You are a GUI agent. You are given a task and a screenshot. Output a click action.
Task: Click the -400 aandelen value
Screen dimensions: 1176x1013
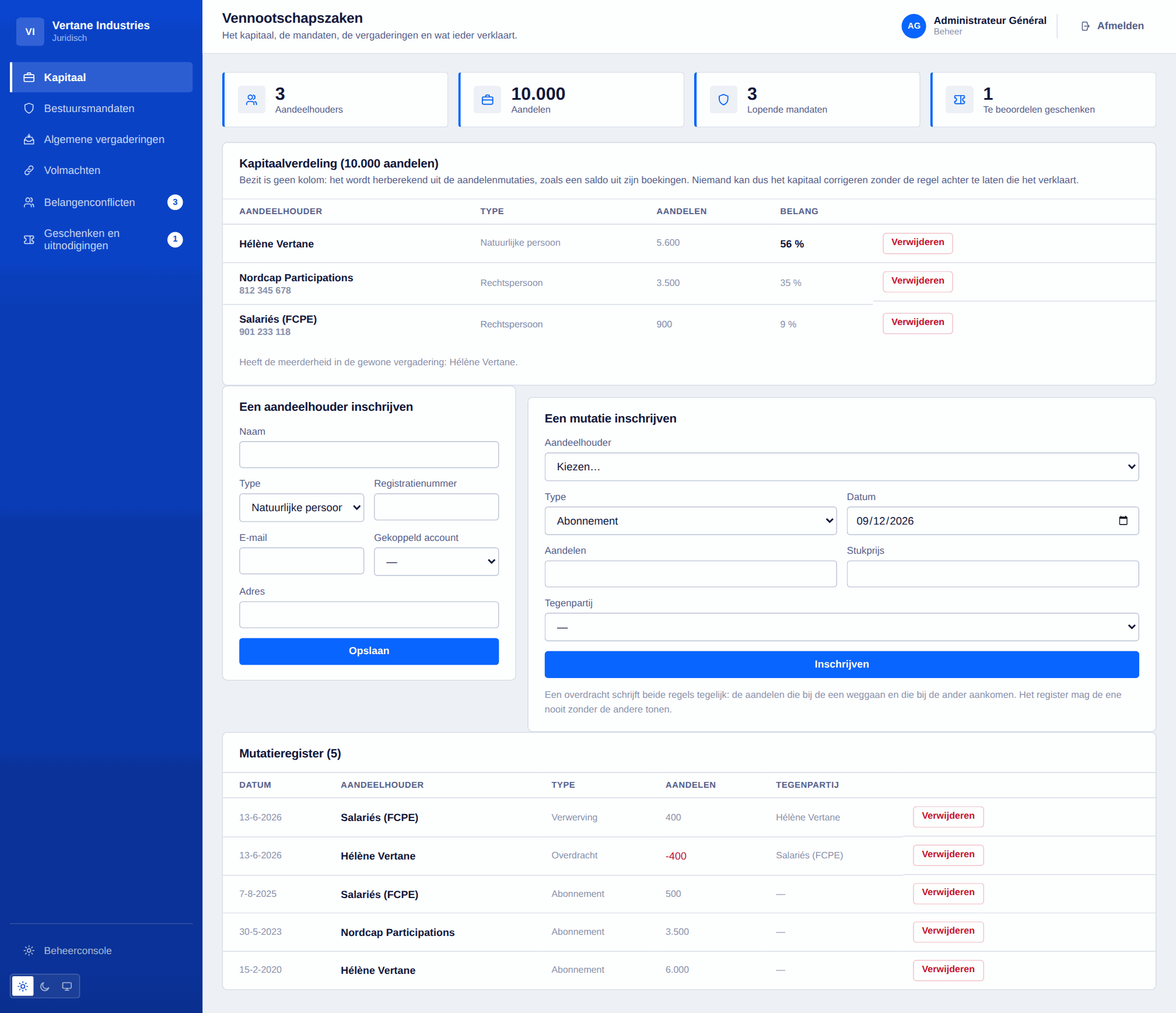[675, 856]
